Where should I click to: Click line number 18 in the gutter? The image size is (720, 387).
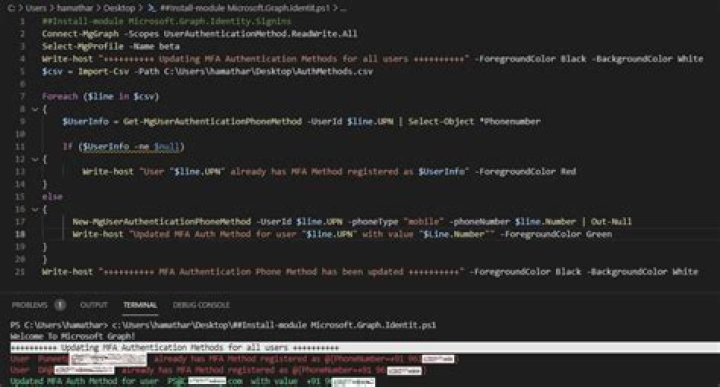pyautogui.click(x=20, y=234)
